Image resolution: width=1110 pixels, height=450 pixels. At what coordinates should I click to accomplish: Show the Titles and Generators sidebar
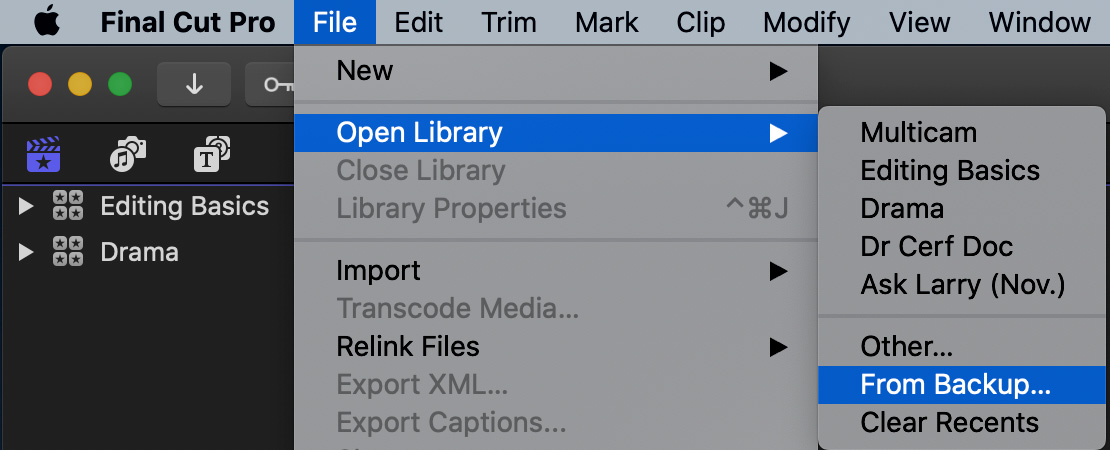coord(212,154)
